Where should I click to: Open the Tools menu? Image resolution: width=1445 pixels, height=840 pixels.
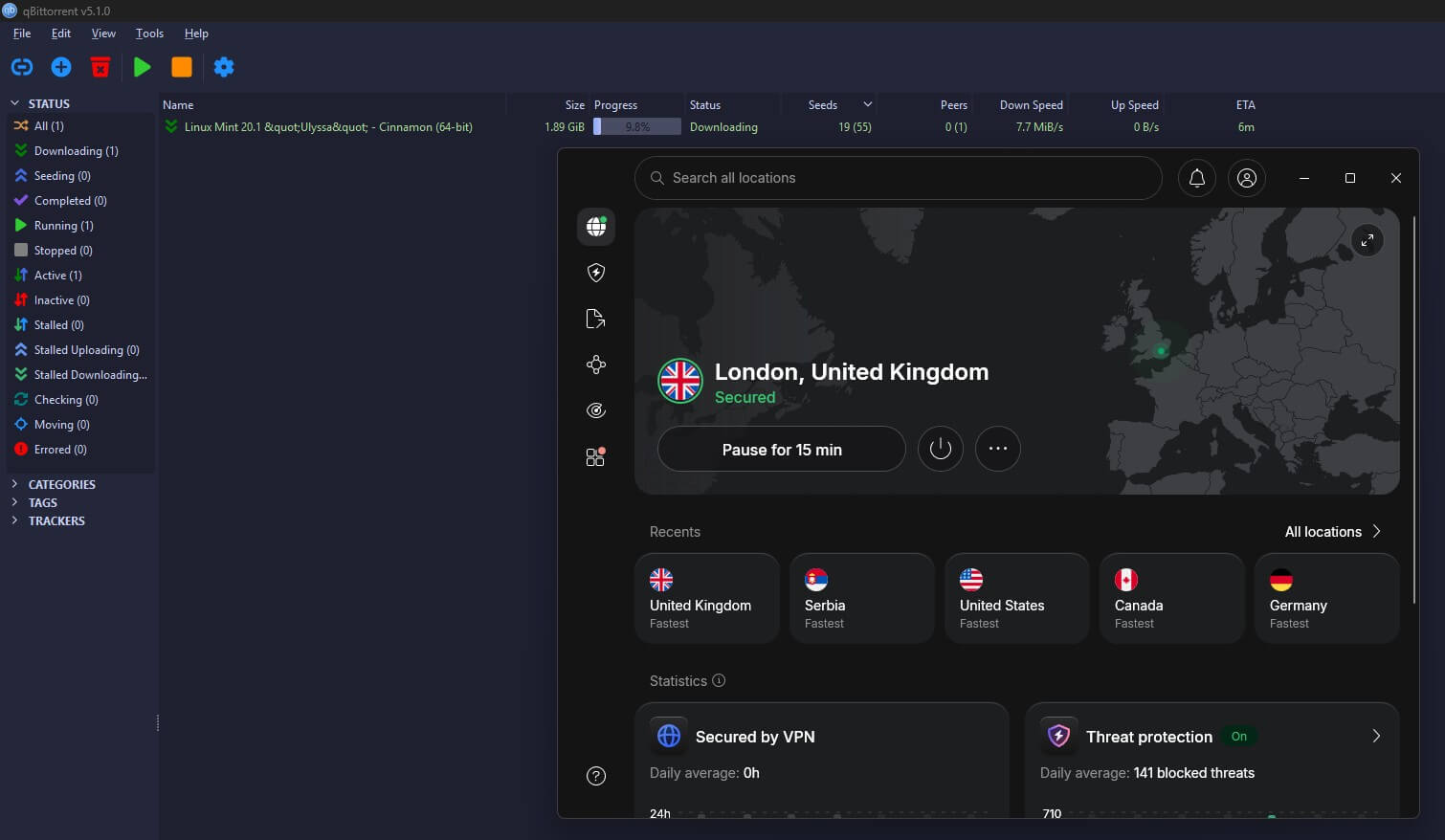pos(149,33)
